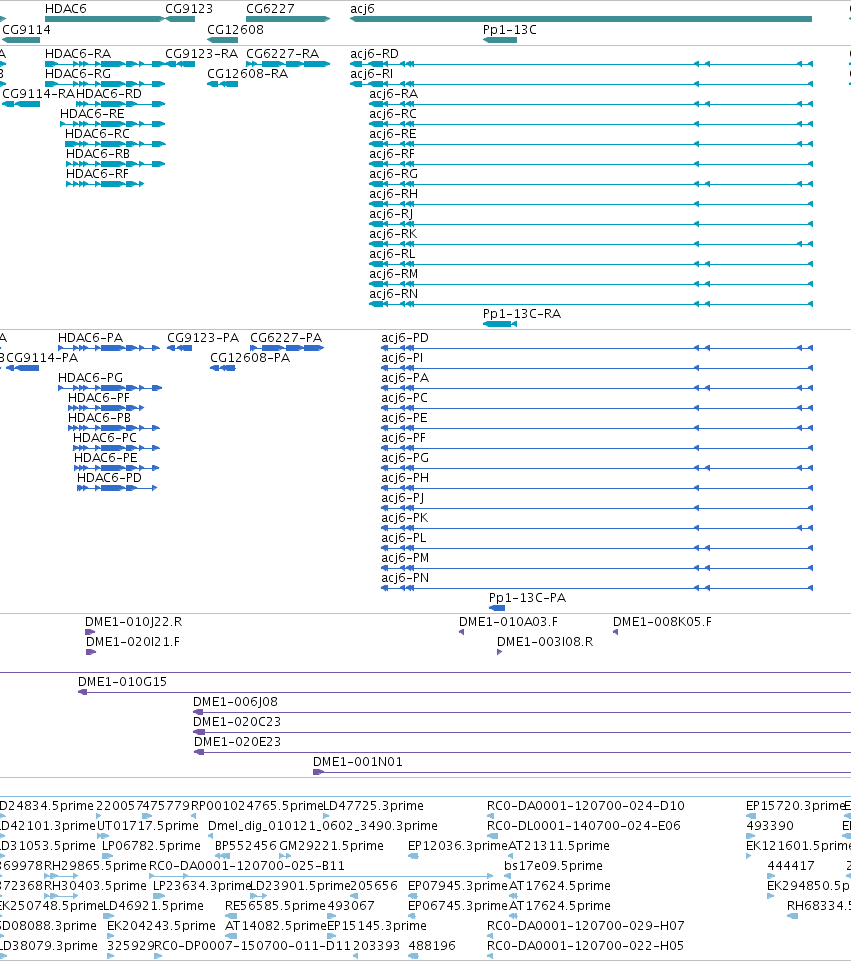851x961 pixels.
Task: Click transcript Pp1-13C-RA
Action: (x=521, y=314)
